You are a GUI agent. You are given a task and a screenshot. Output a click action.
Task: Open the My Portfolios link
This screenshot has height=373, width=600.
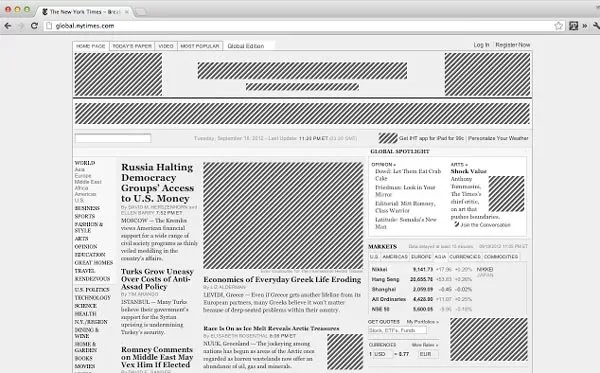pos(422,322)
